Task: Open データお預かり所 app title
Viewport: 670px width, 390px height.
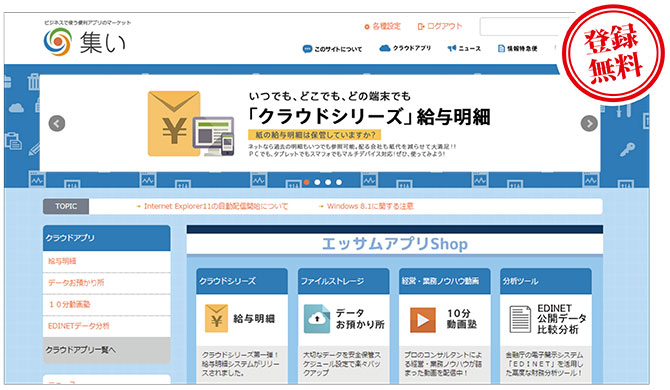Action: point(360,319)
